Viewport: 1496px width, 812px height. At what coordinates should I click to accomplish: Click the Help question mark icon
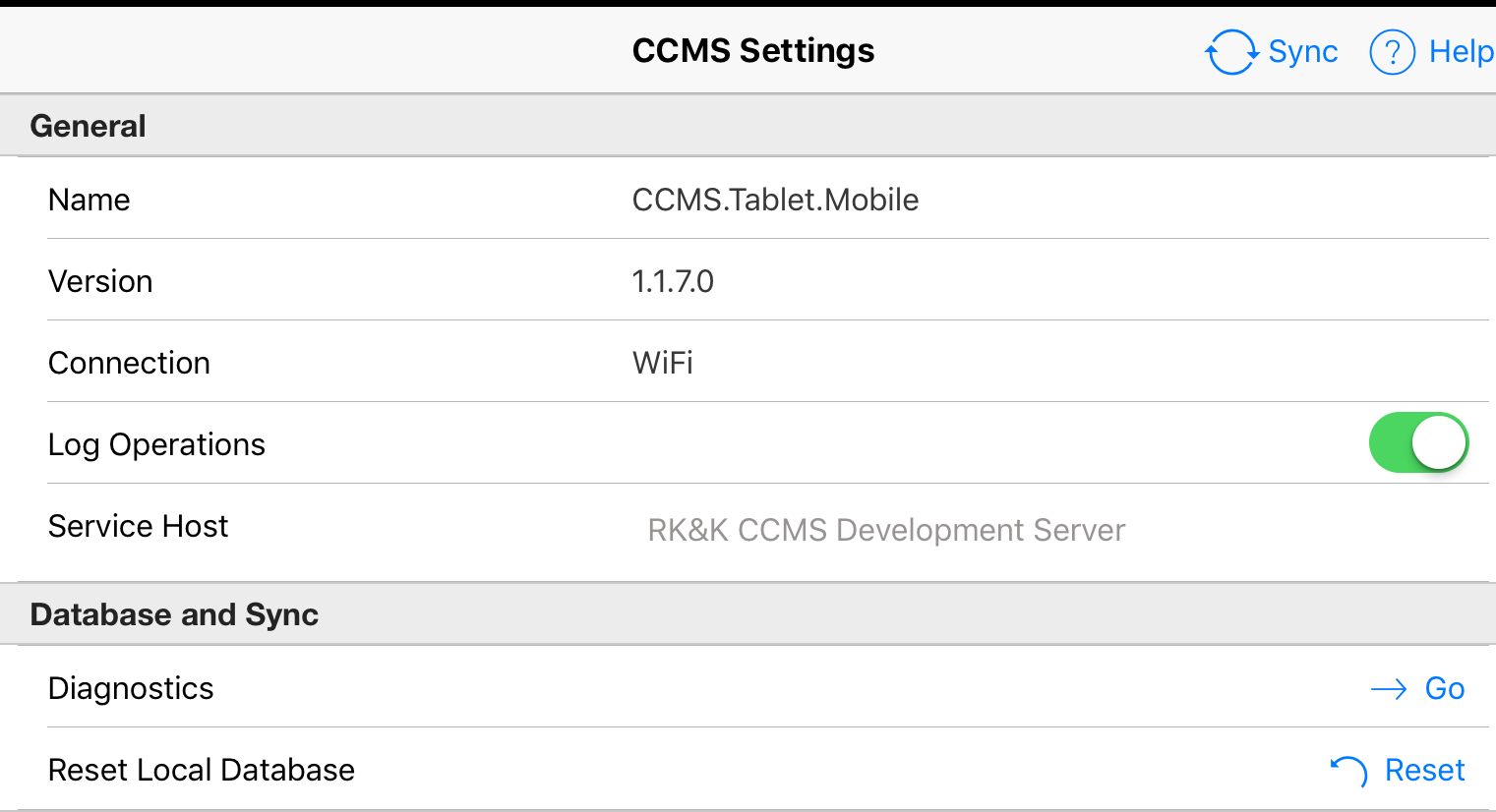tap(1392, 51)
